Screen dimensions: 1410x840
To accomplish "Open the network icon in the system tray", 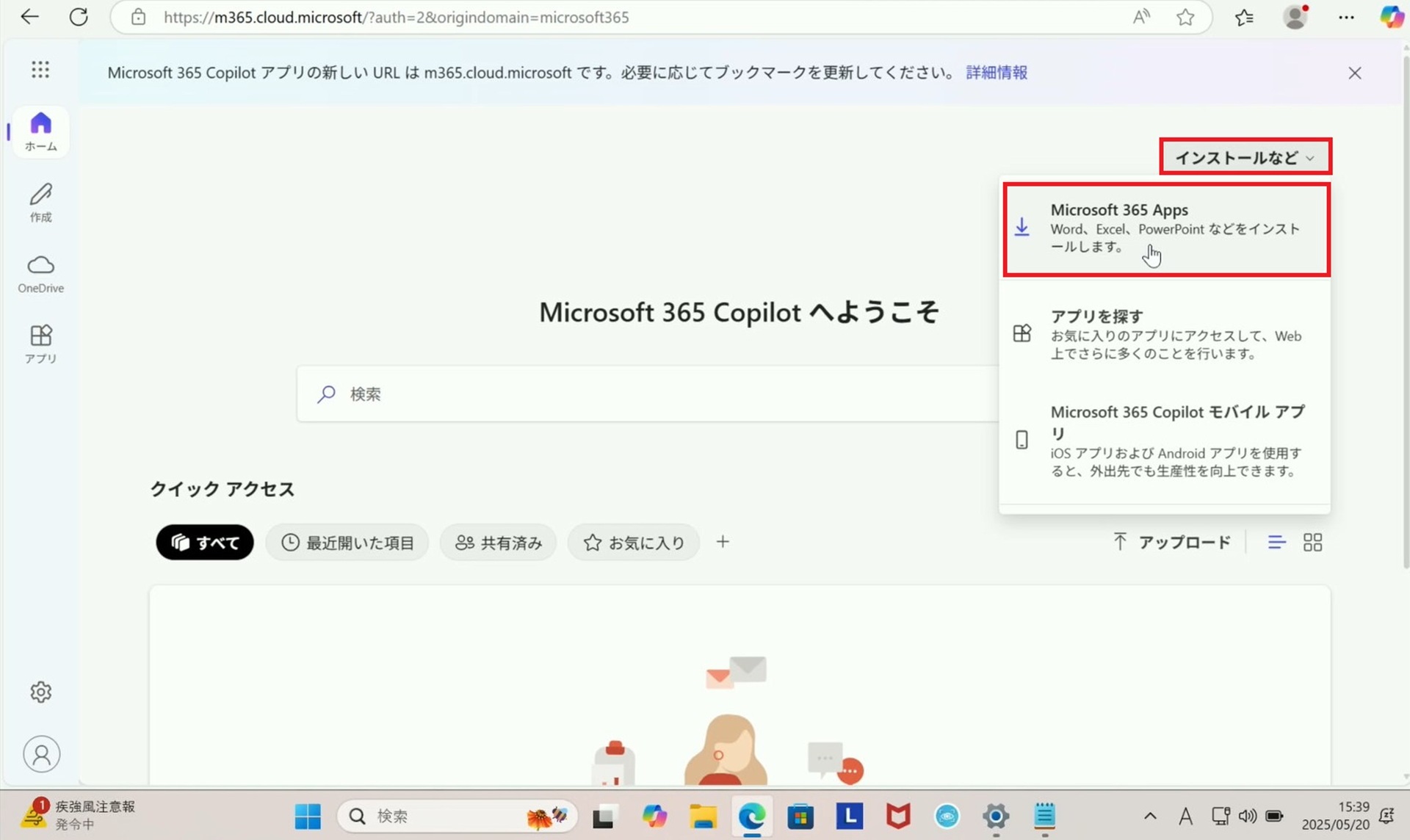I will (1221, 816).
